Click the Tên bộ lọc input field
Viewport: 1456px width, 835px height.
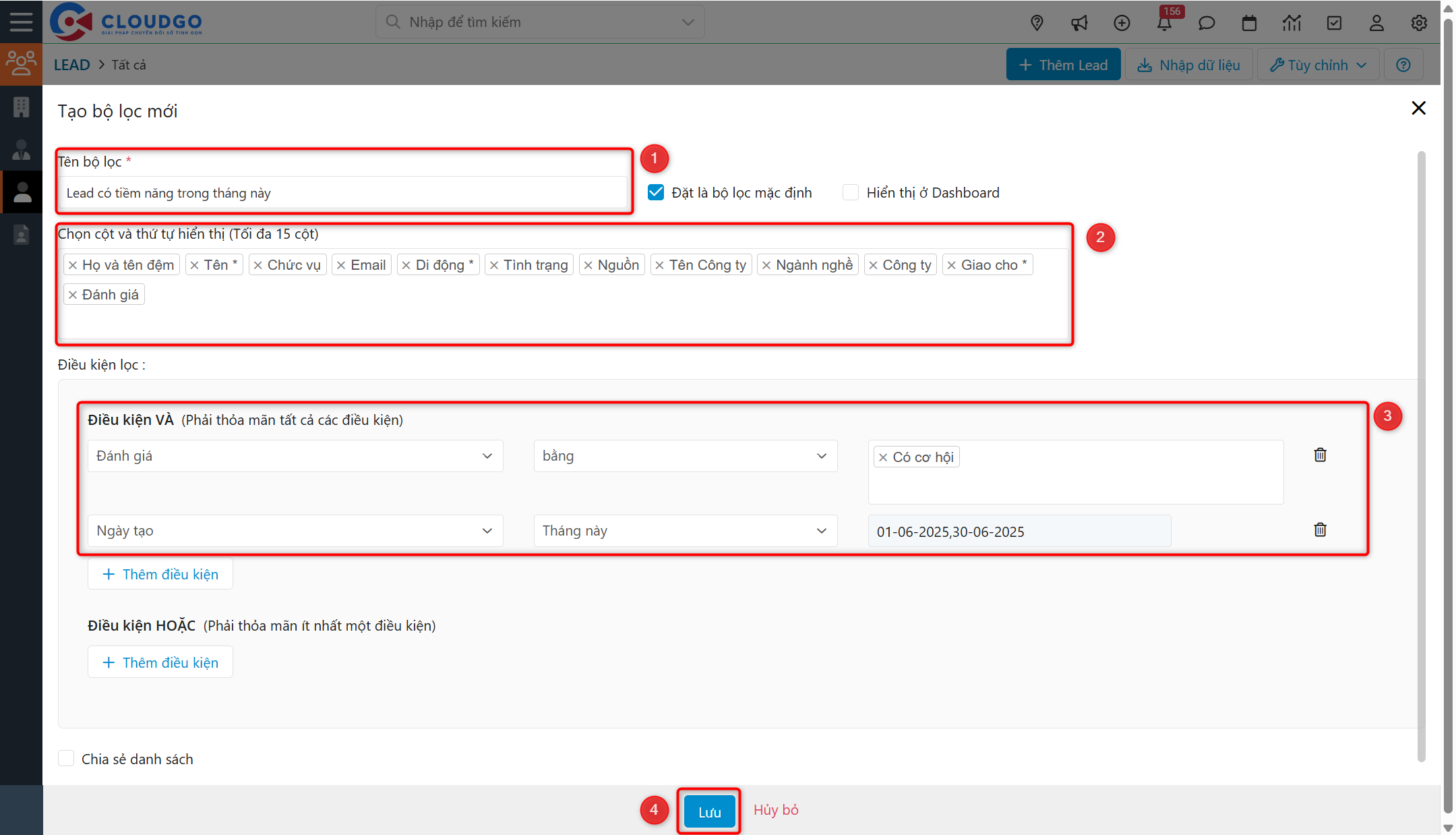tap(342, 194)
